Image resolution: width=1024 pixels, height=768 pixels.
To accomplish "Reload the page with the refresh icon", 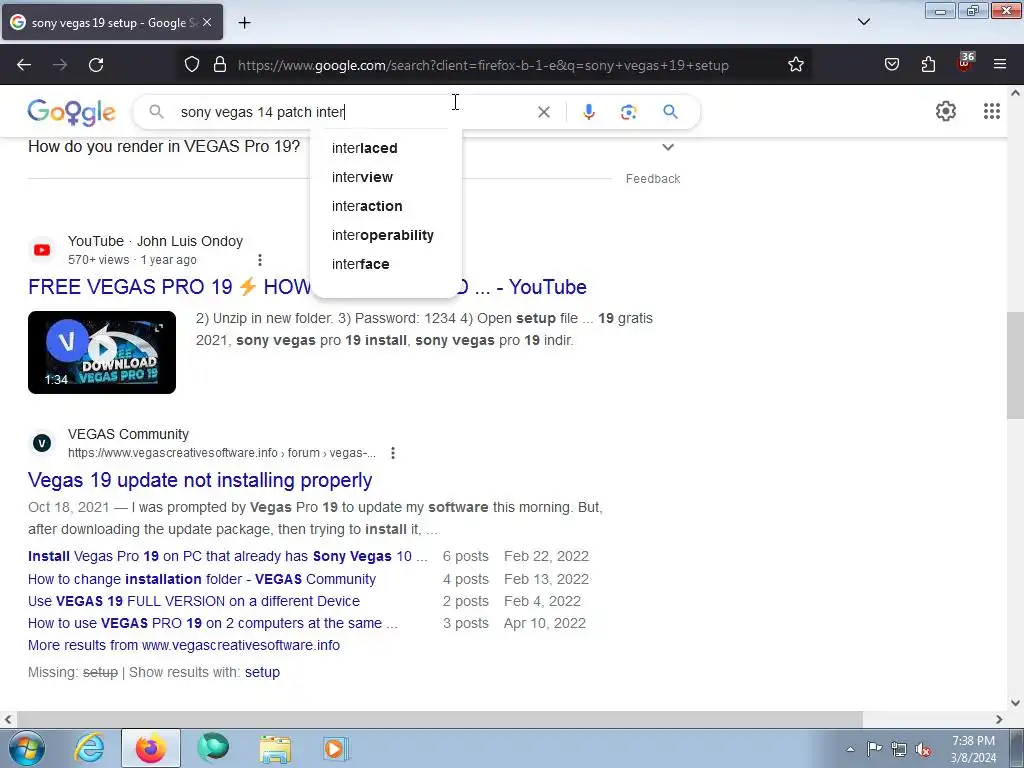I will pos(96,65).
